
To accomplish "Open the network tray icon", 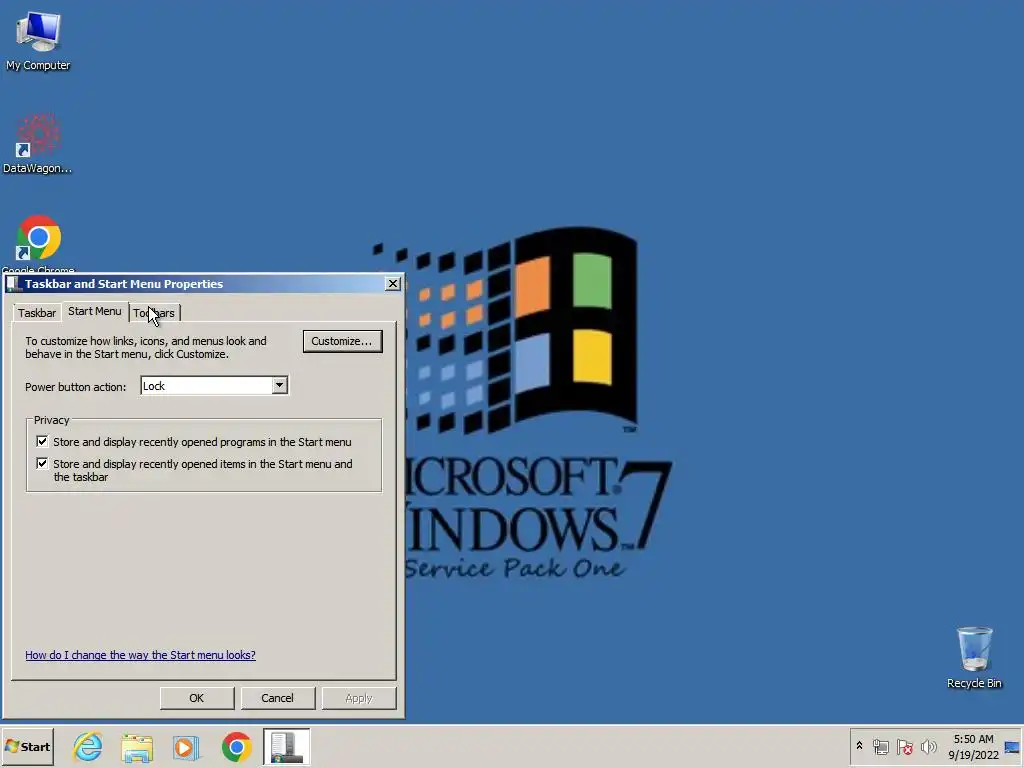I will [880, 746].
